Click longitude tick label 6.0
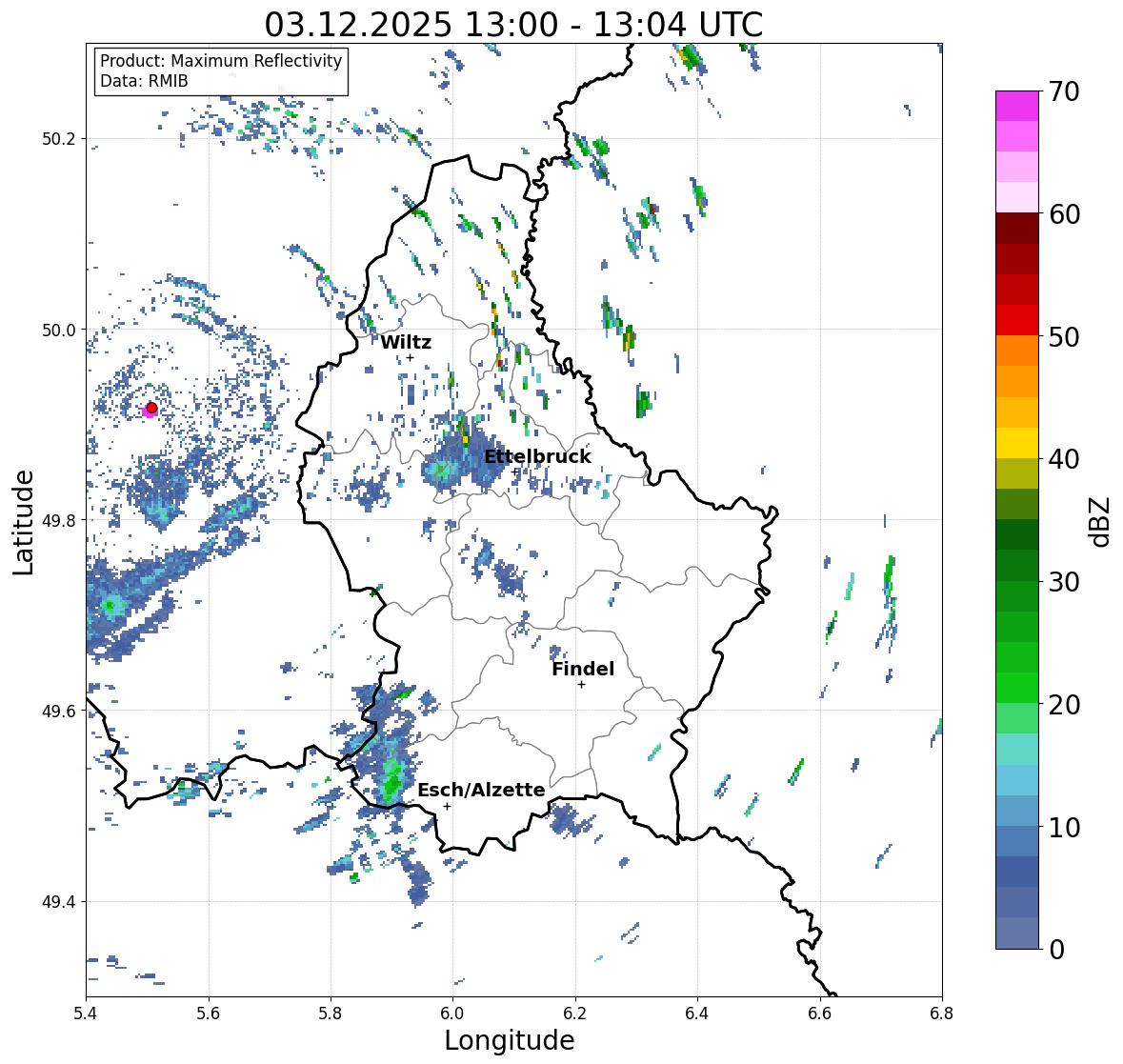Screen dimensions: 1123x1064 (452, 1014)
